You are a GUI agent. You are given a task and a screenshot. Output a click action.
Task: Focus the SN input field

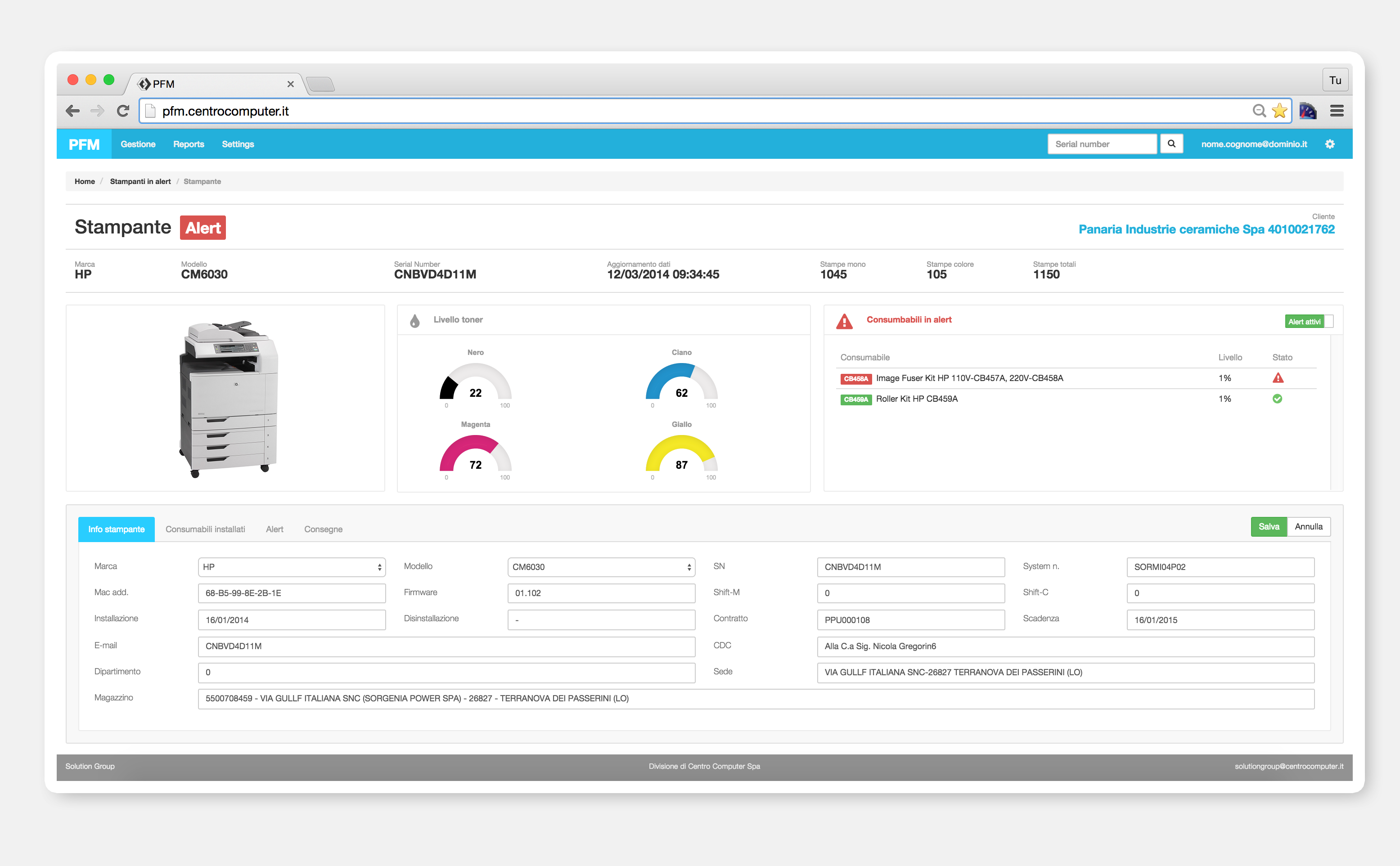point(910,567)
